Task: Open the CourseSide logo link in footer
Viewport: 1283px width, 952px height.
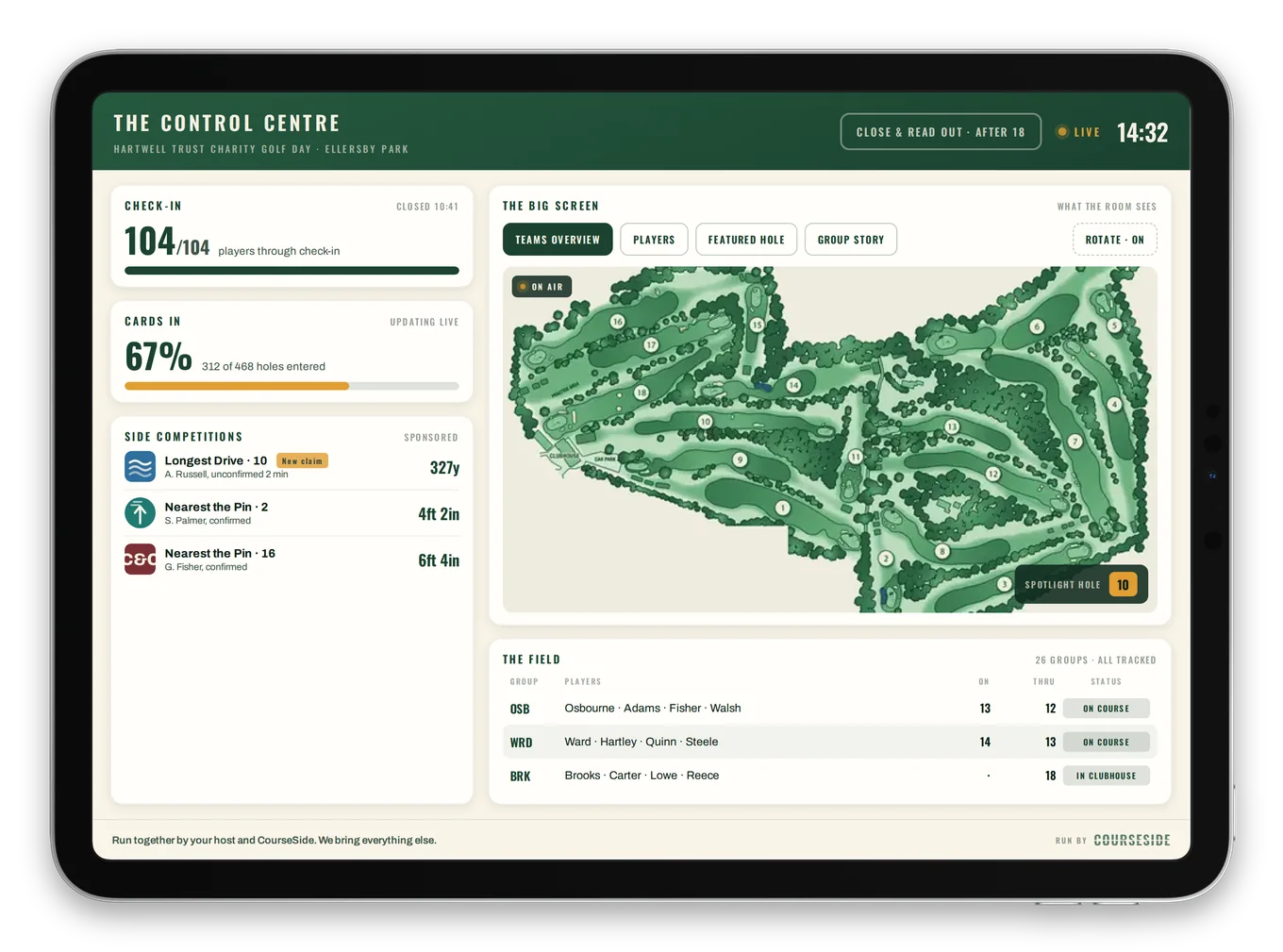Action: (x=1132, y=840)
